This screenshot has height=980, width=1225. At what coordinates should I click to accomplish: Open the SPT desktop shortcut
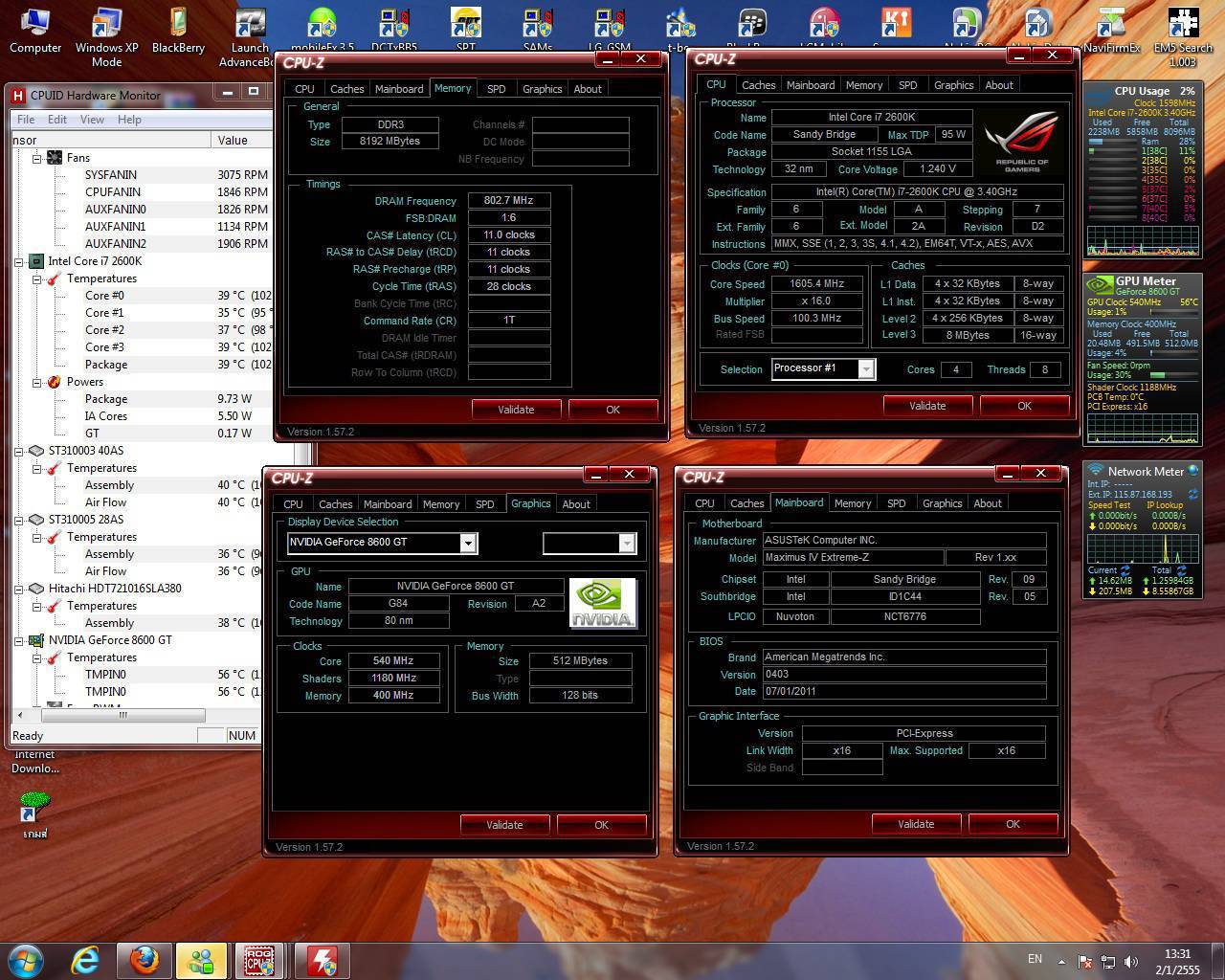point(466,29)
